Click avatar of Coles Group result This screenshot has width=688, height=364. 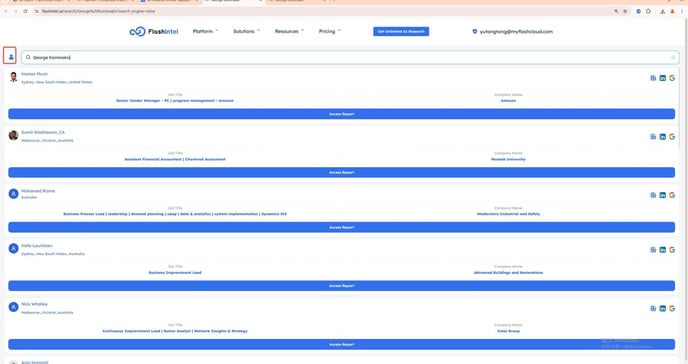14,307
